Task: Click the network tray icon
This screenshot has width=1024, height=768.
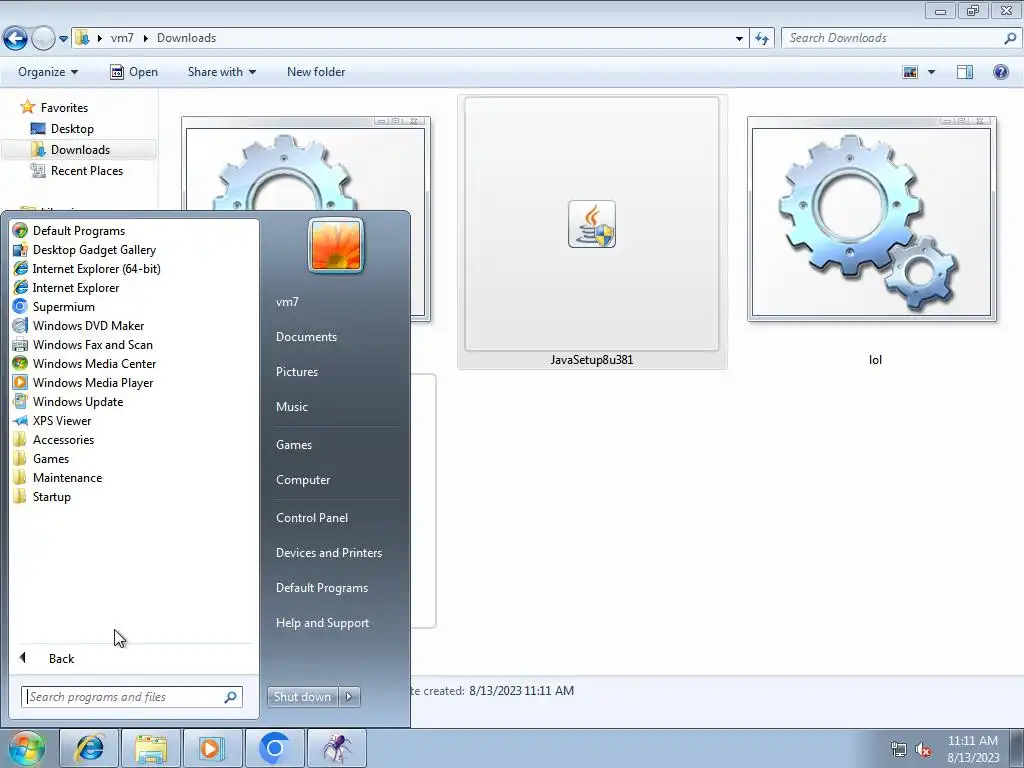Action: click(x=899, y=749)
